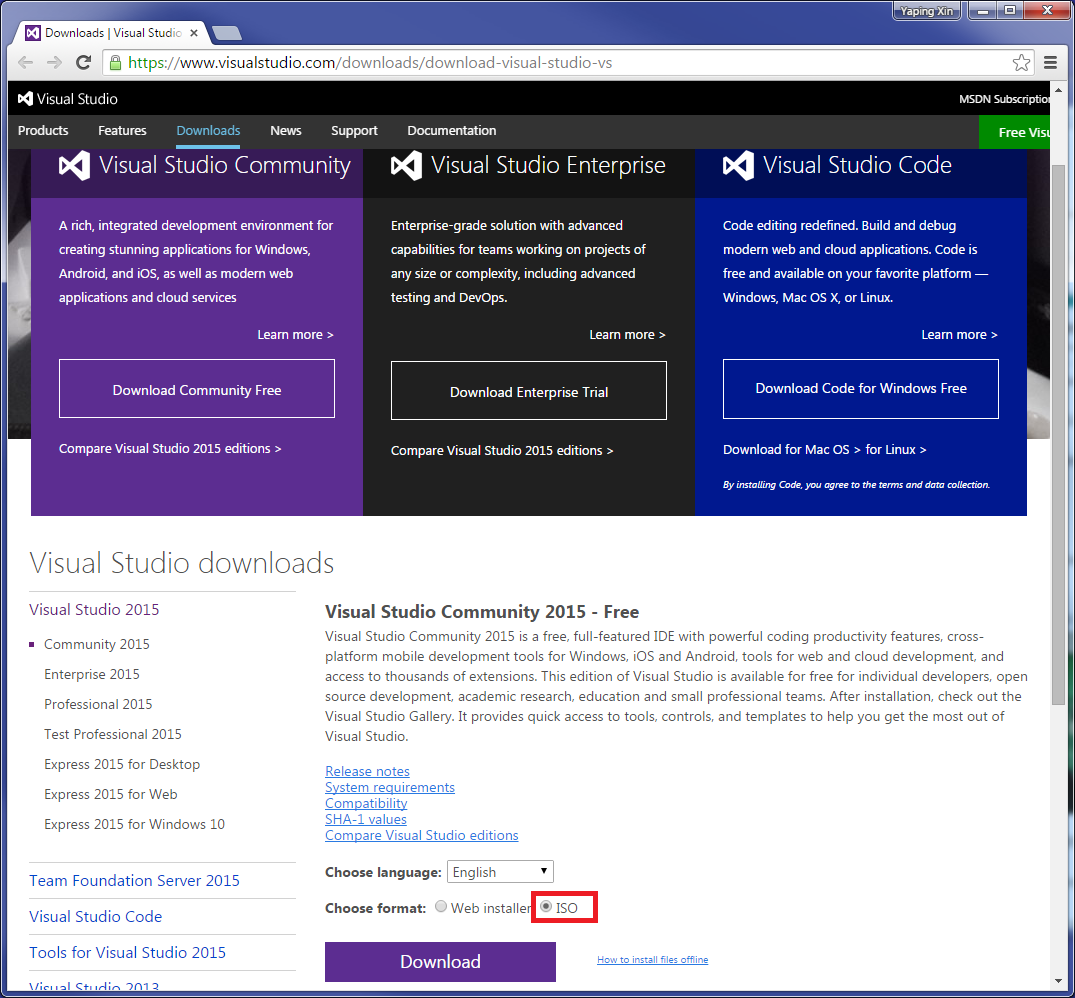The width and height of the screenshot is (1075, 998).
Task: Select Professional 2015 in the sidebar
Action: tap(98, 704)
